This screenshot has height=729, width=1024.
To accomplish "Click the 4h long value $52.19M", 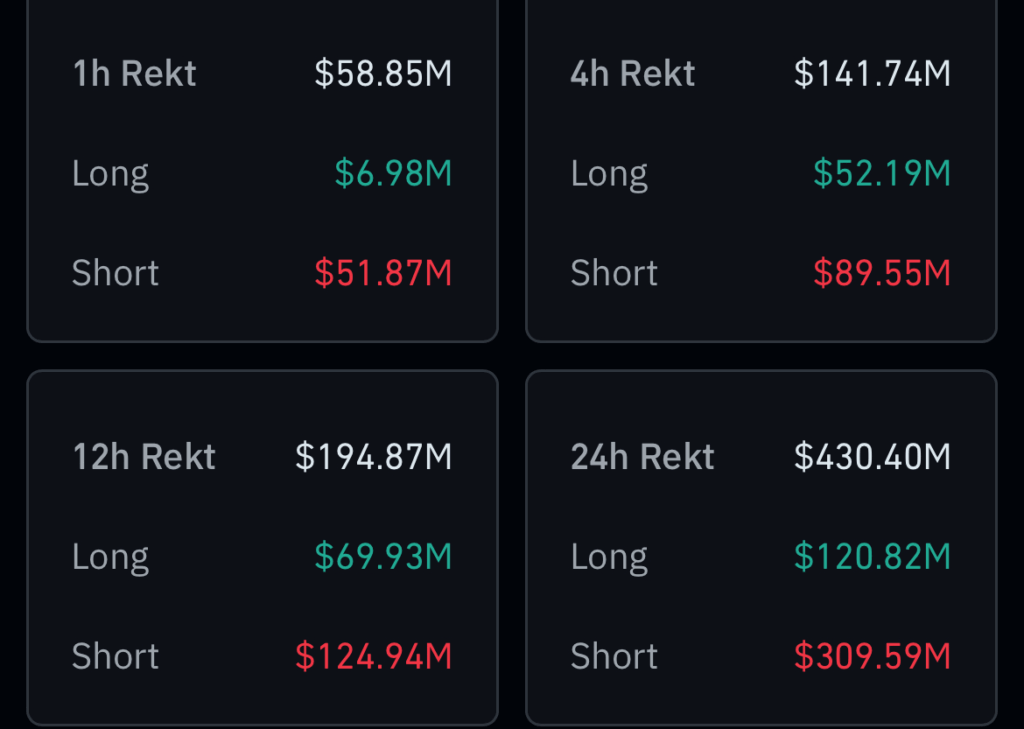I will [x=881, y=174].
